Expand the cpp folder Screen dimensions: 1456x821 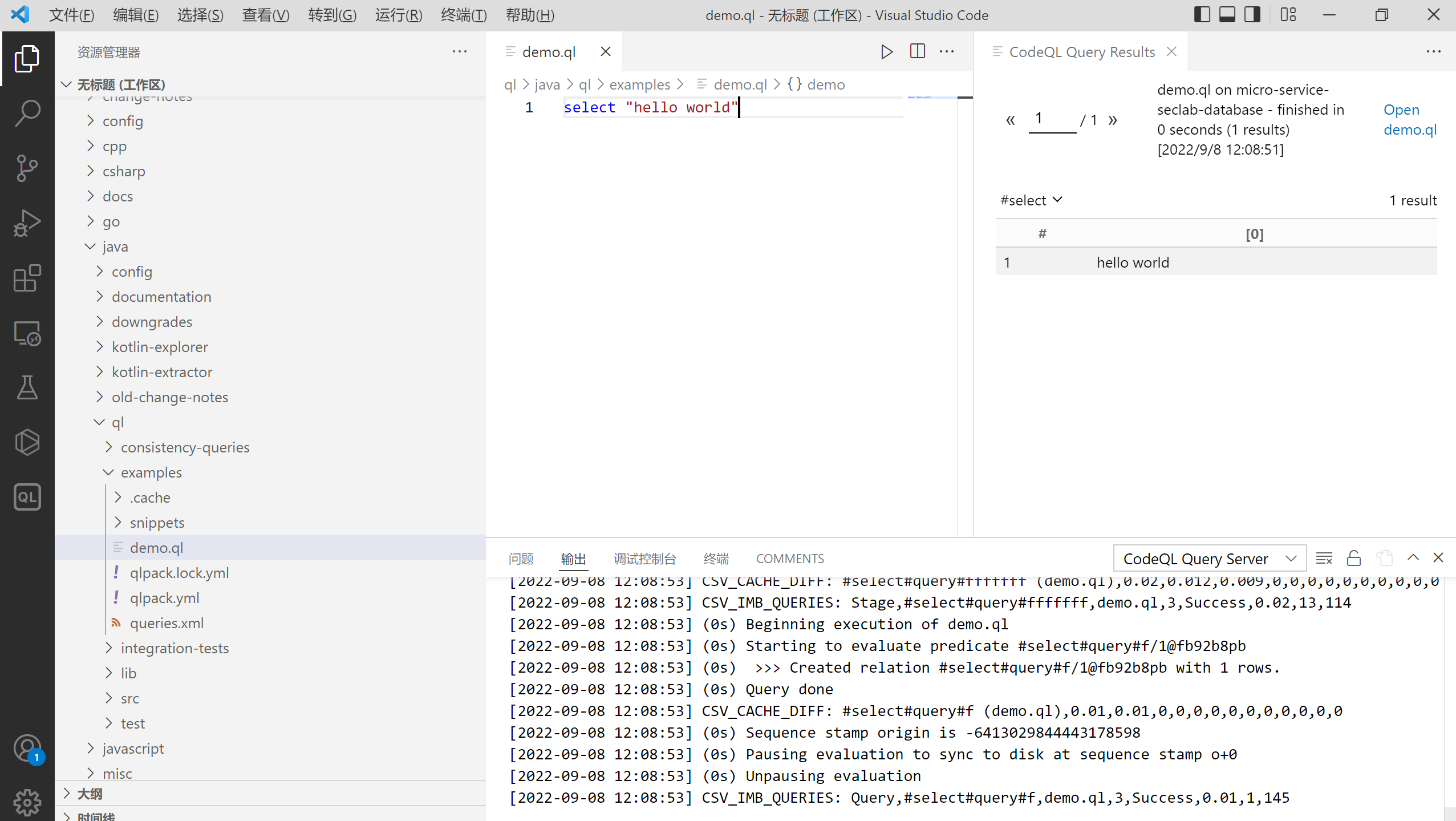tap(90, 146)
